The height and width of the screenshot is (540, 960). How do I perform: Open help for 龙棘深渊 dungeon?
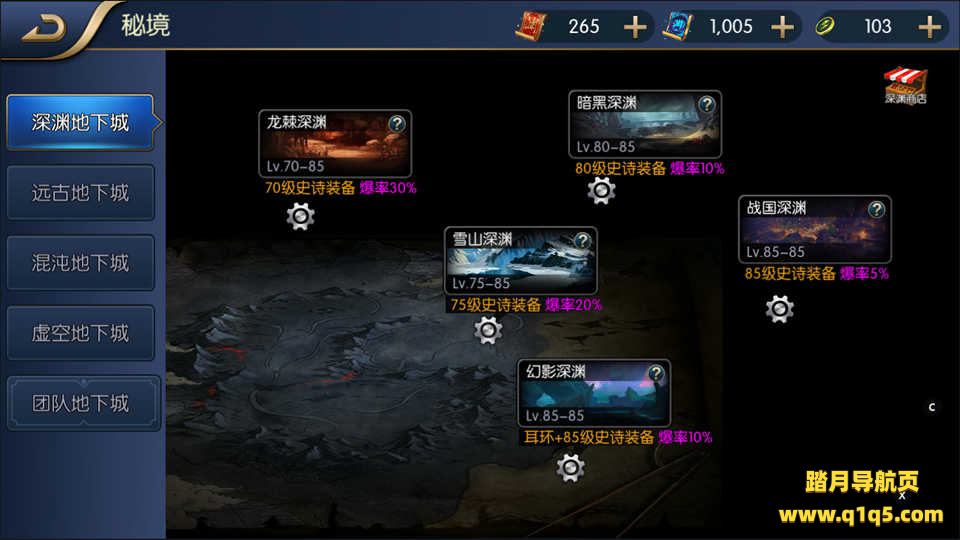(397, 124)
